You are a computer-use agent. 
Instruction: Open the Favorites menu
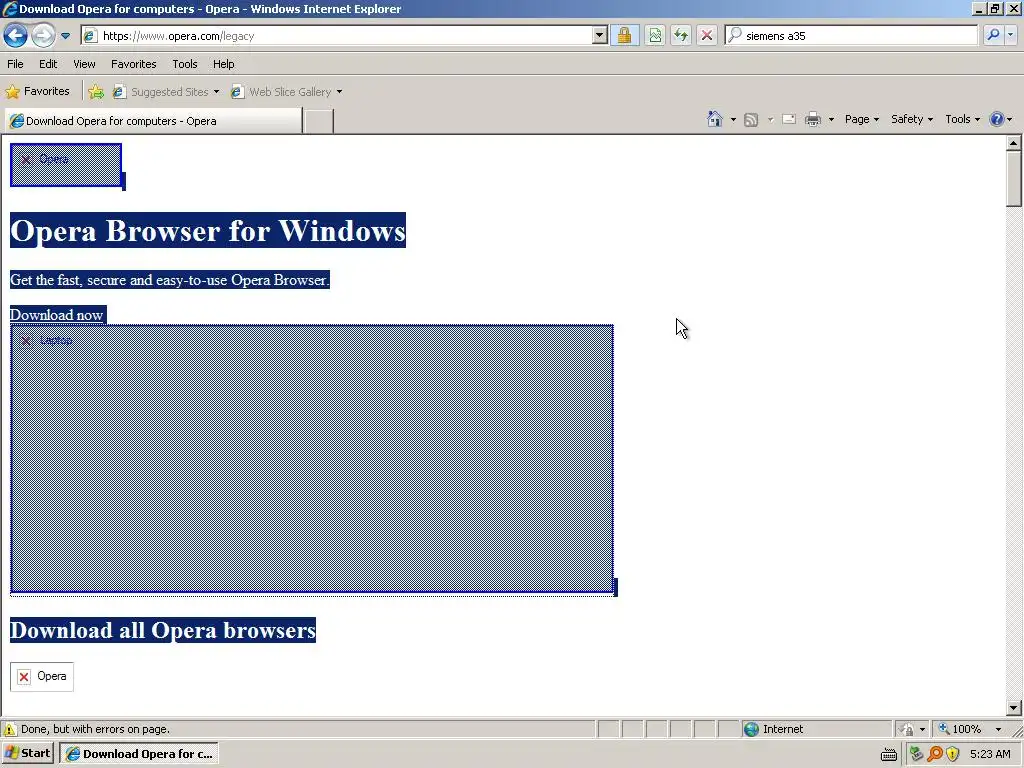tap(133, 64)
